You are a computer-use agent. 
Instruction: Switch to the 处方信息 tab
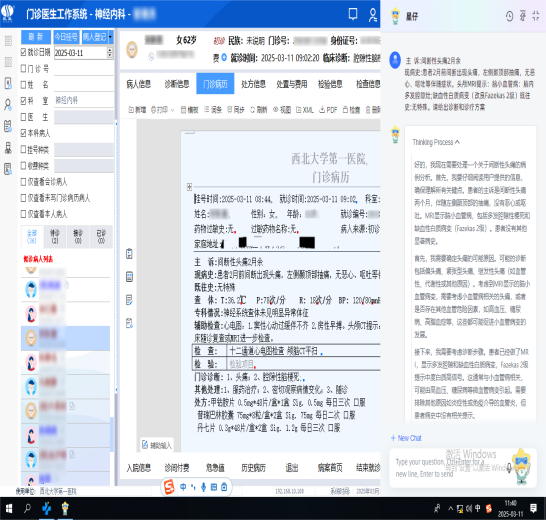[254, 84]
